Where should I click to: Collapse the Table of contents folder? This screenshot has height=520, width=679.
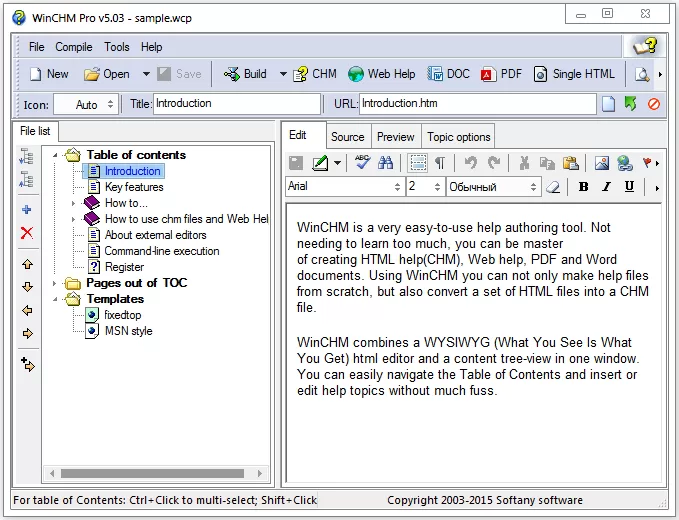pyautogui.click(x=55, y=155)
